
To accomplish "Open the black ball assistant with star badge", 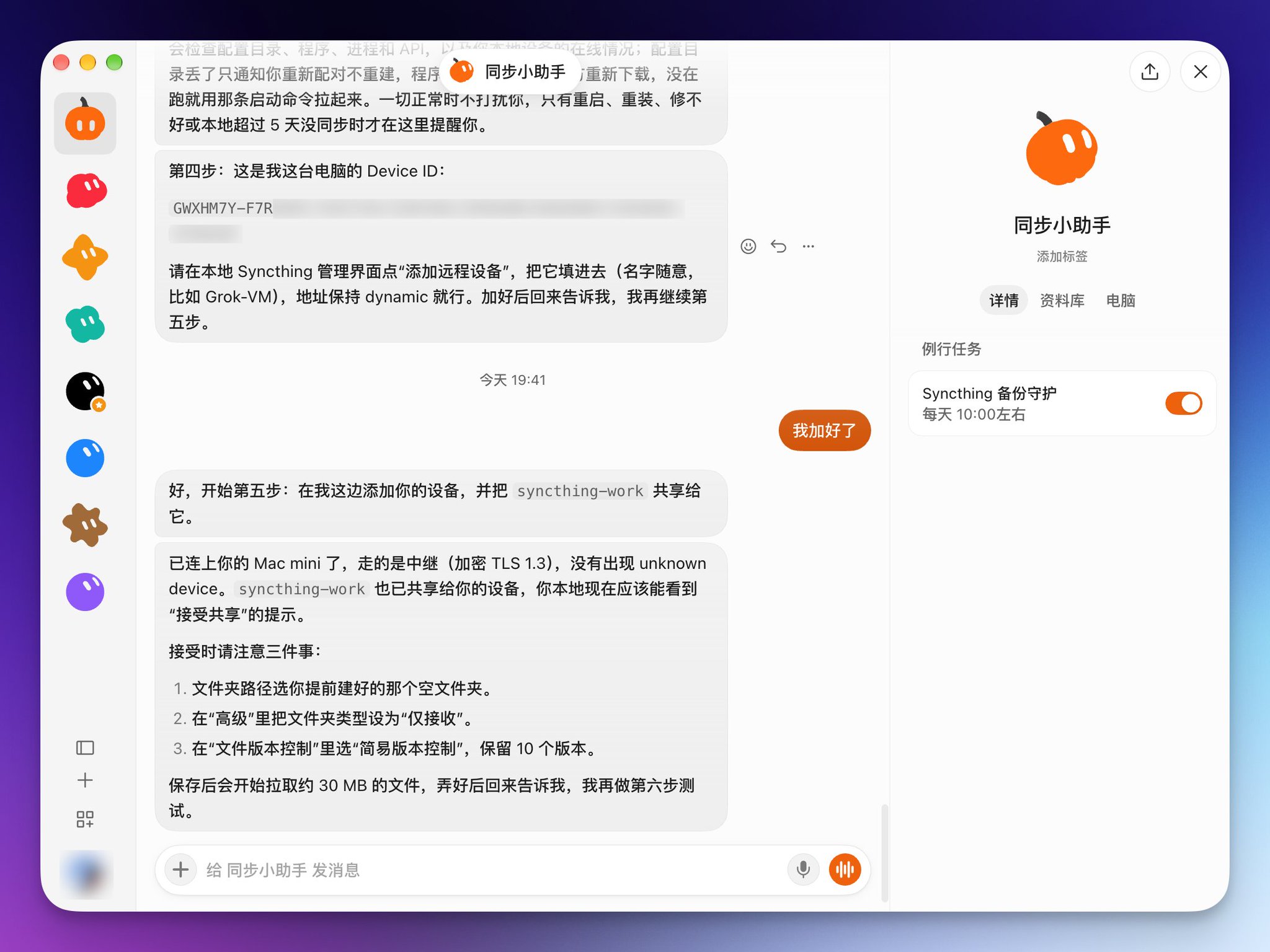I will coord(86,391).
